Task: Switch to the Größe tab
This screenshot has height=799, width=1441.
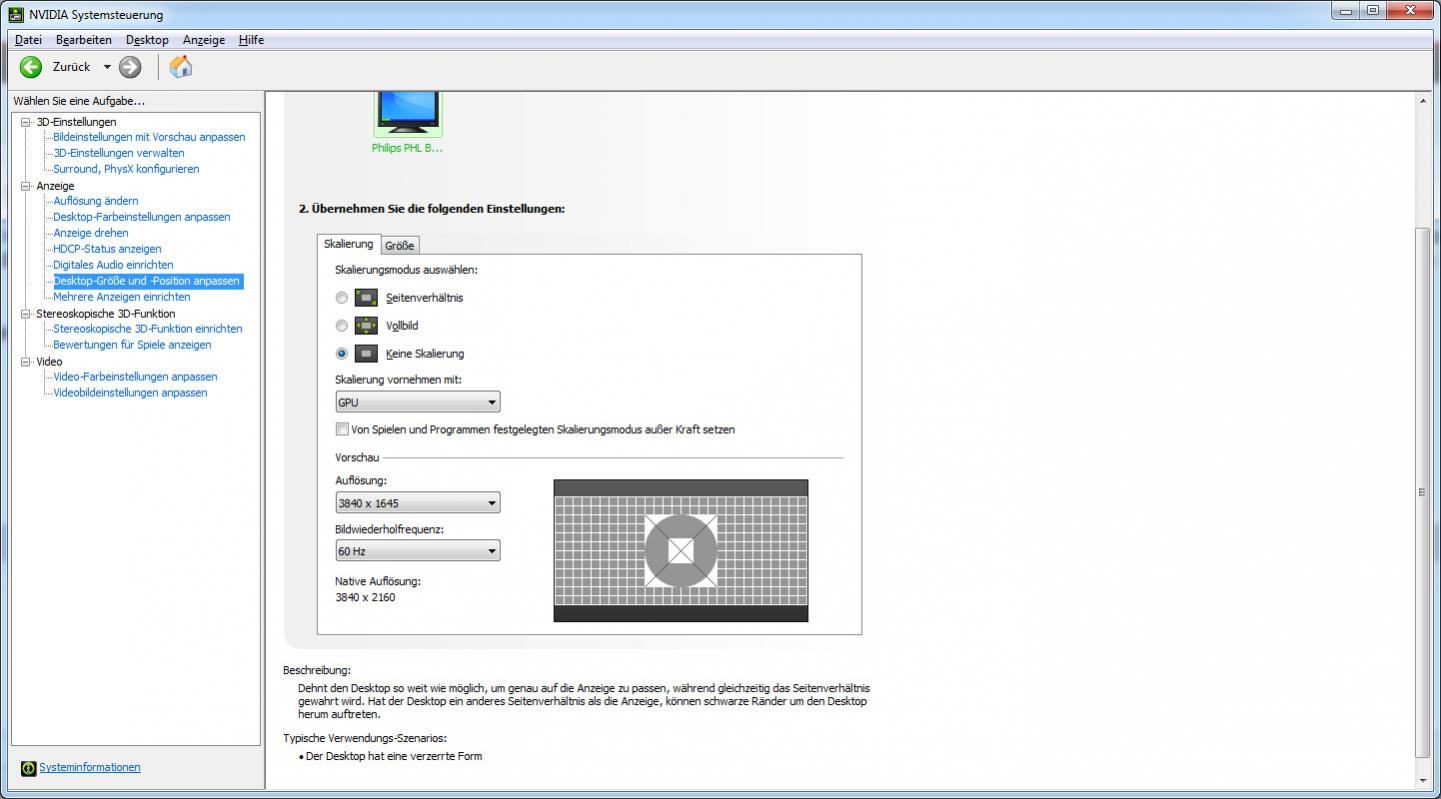Action: [x=399, y=245]
